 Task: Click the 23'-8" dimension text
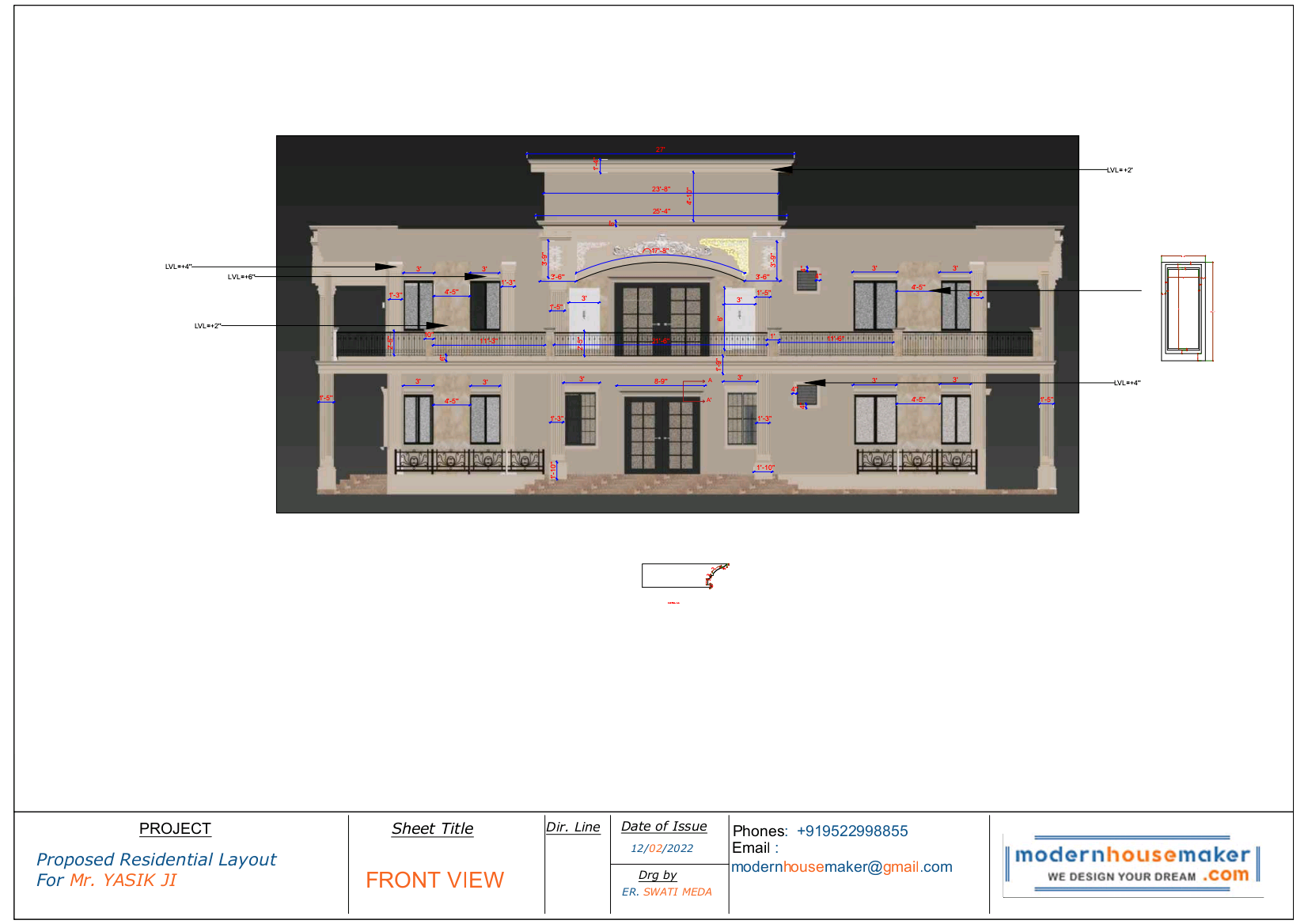coord(661,189)
